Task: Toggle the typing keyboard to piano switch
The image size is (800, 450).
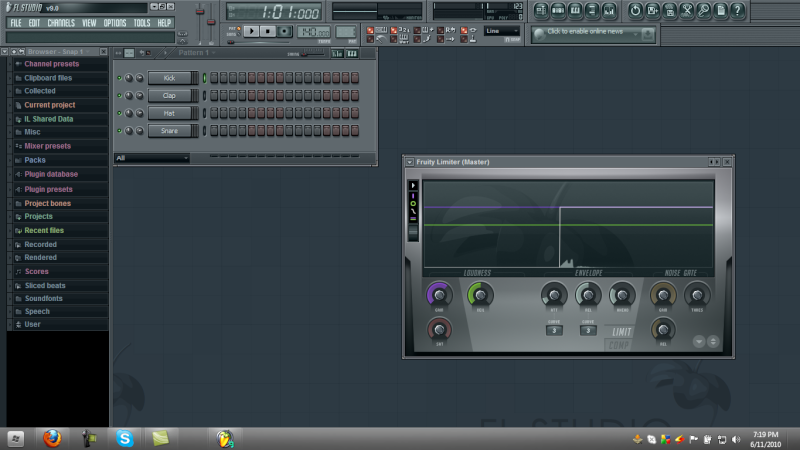Action: [x=370, y=30]
